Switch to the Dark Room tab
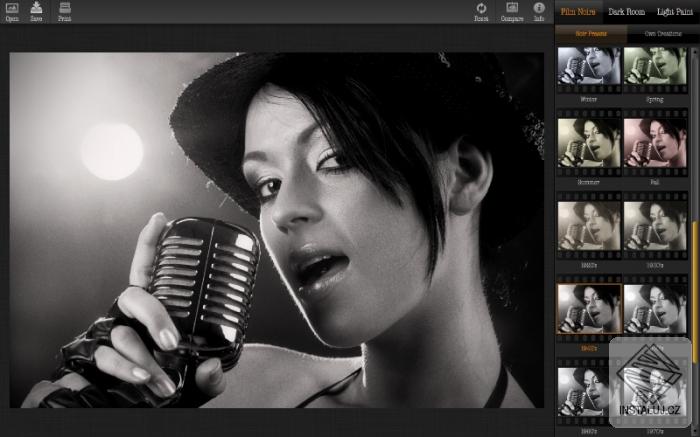 (x=626, y=12)
